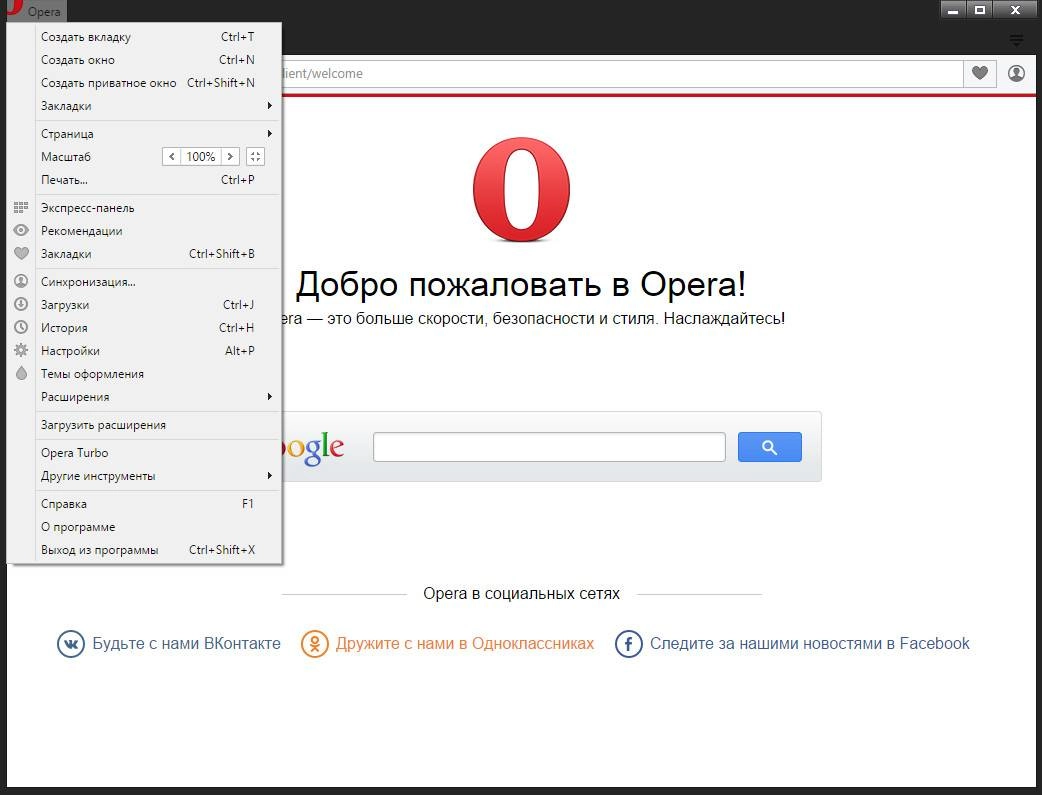Click the Загрузки download icon
Screen dimensions: 1042x795
click(21, 304)
